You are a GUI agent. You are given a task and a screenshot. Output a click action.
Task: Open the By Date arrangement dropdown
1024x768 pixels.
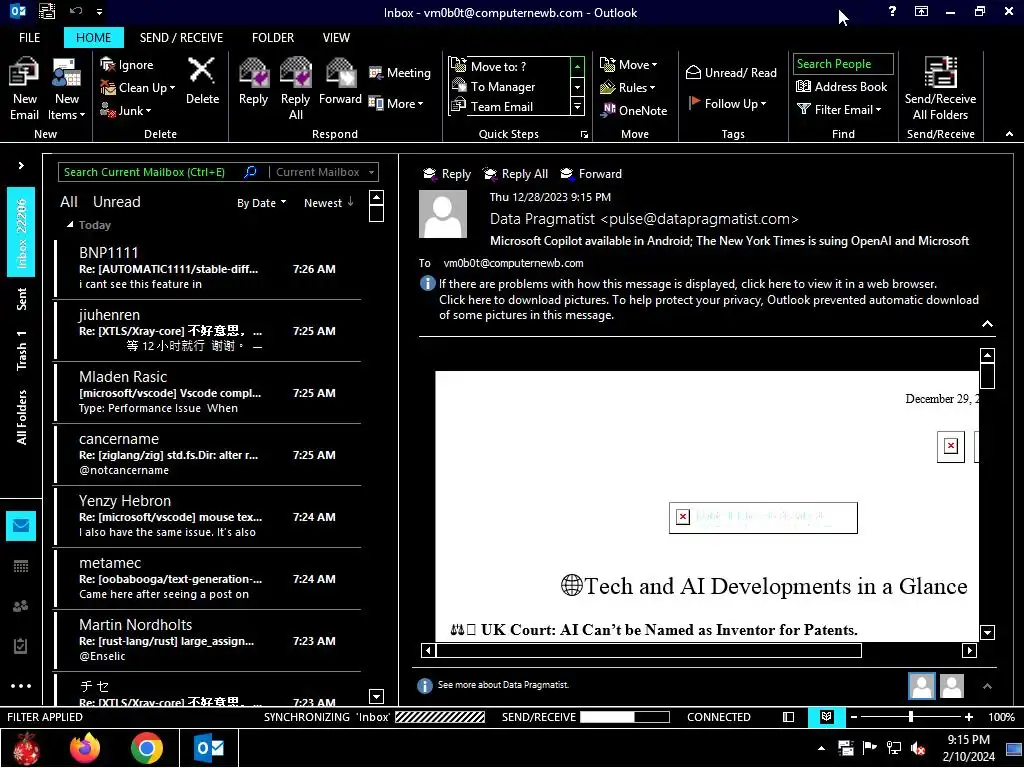coord(261,202)
